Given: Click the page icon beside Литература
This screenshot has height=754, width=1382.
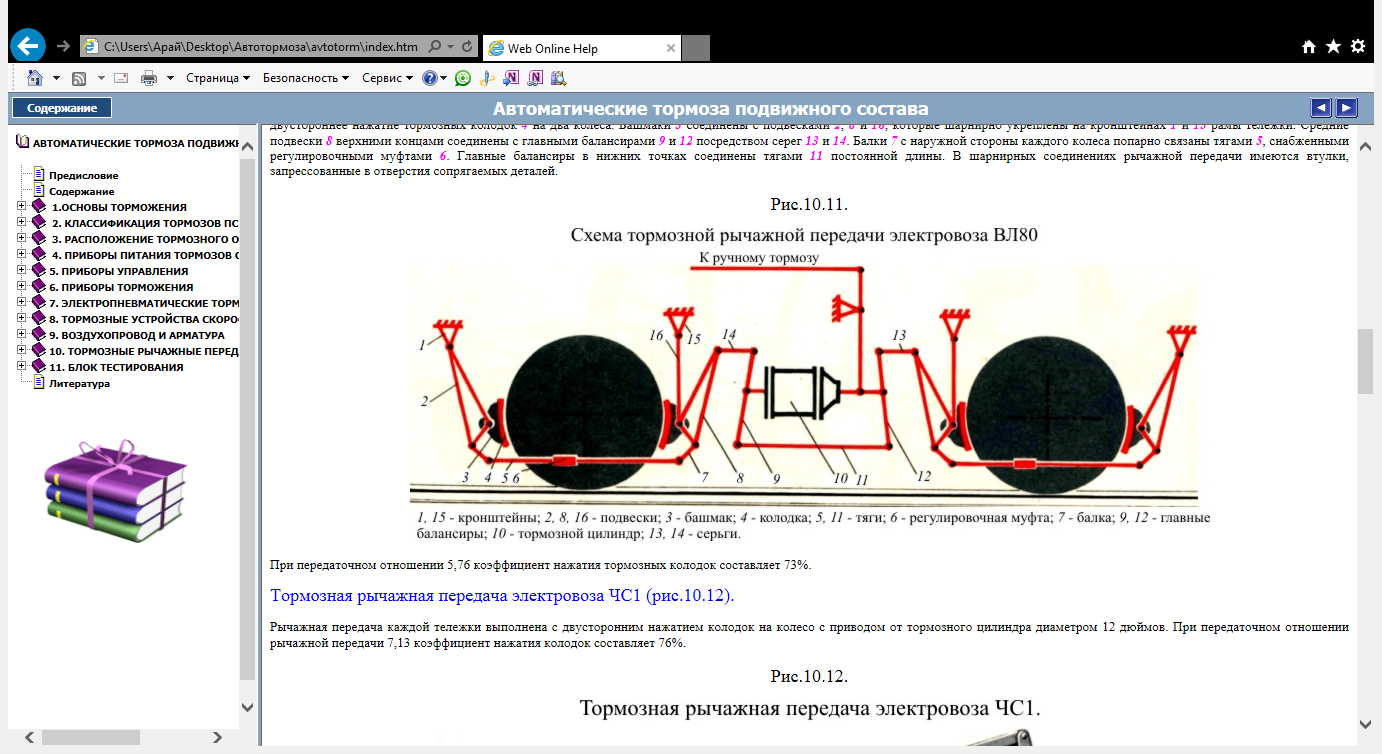Looking at the screenshot, I should pos(40,383).
